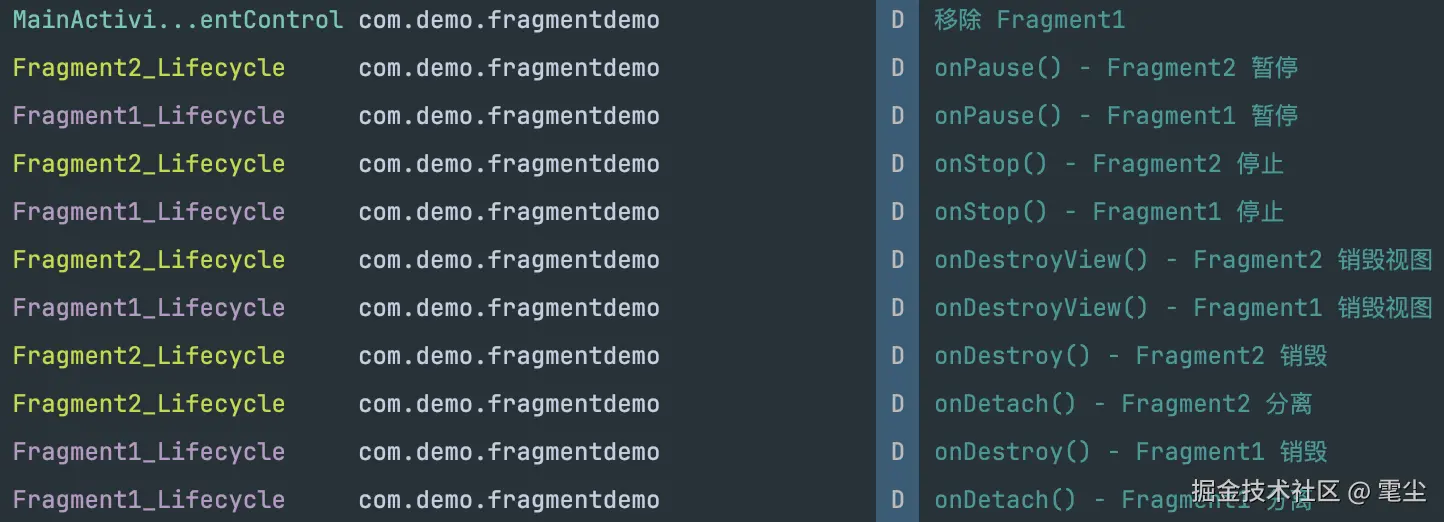Click the 'onStop() - Fragment2 停止' log text

(1108, 164)
